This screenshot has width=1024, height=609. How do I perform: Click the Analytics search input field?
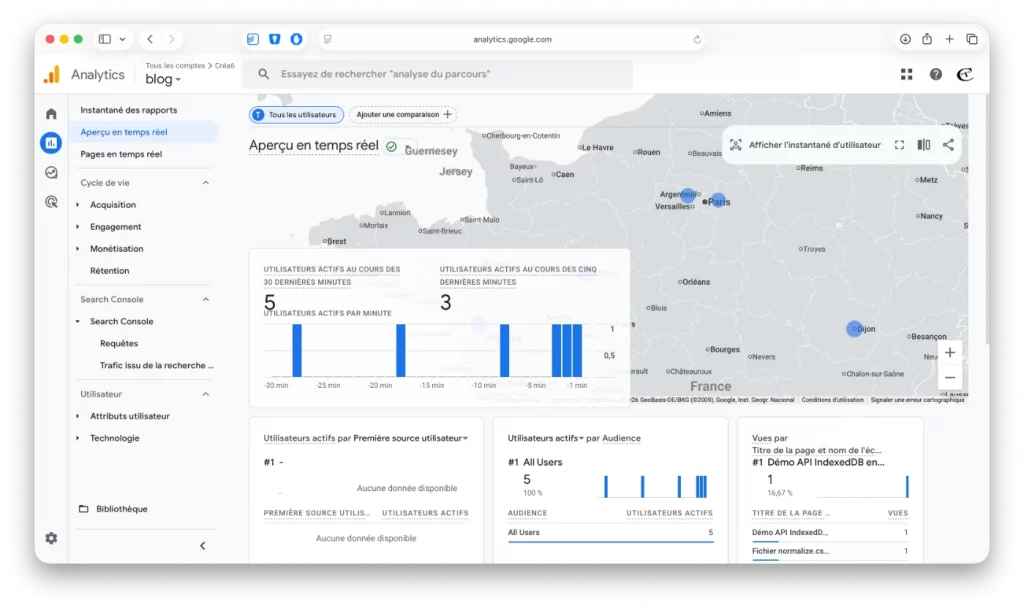coord(445,74)
